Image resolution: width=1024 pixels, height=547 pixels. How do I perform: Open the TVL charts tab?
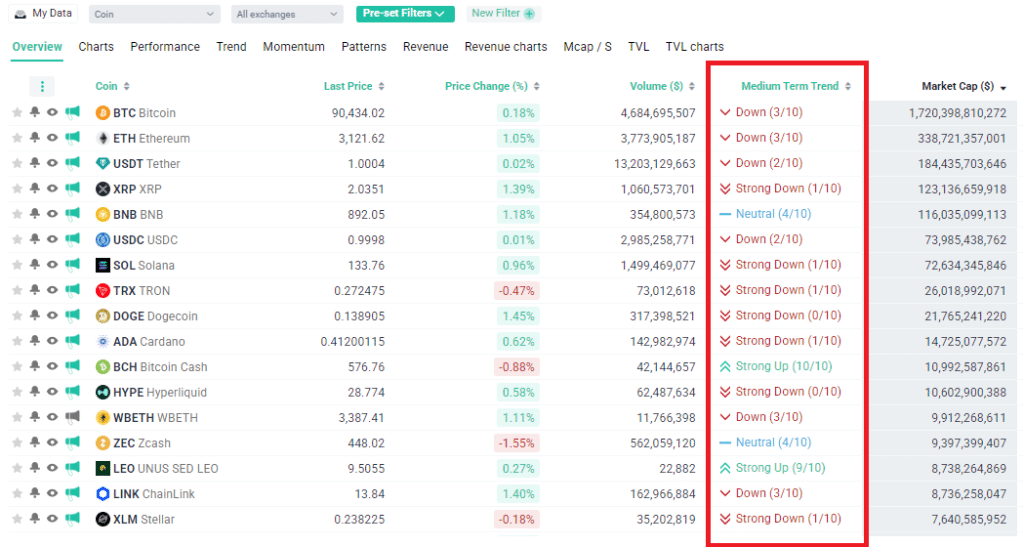(695, 47)
